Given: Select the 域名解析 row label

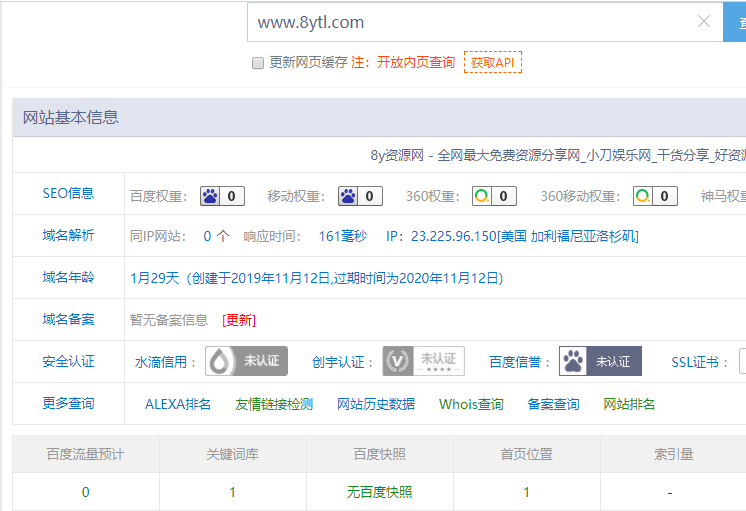Looking at the screenshot, I should (68, 235).
